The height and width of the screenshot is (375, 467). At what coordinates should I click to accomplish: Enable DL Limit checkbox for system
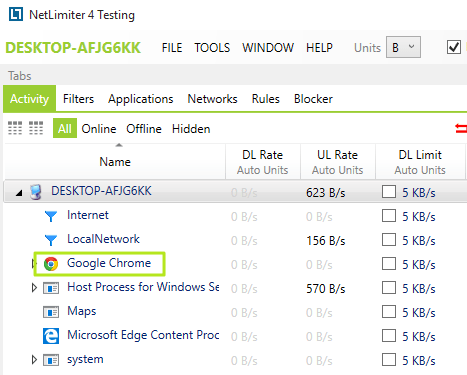pos(389,360)
